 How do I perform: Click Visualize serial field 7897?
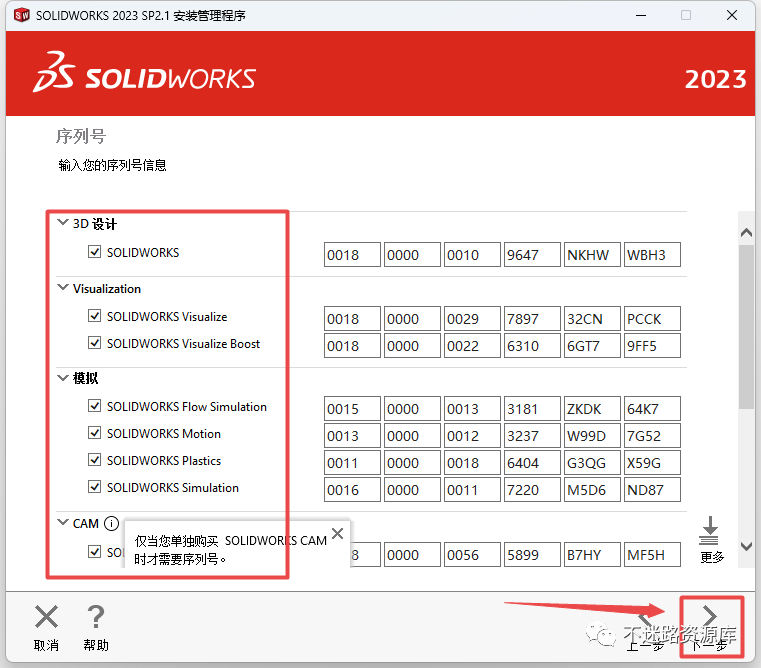click(x=532, y=319)
